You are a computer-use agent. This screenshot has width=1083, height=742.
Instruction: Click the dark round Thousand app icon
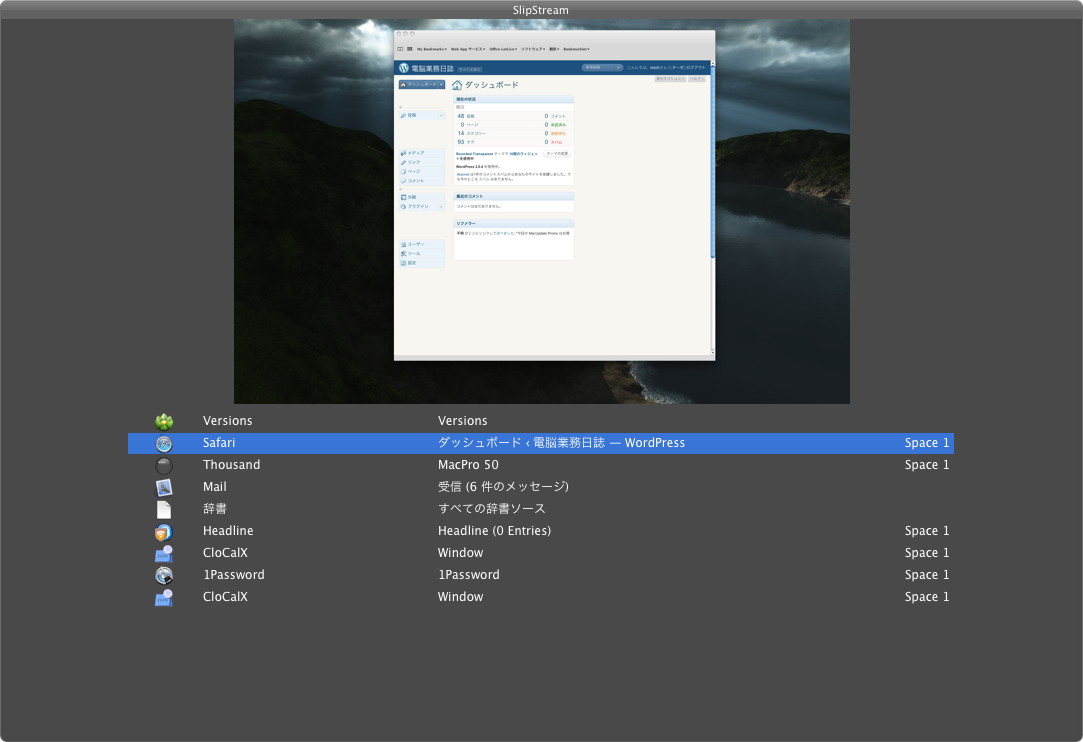pyautogui.click(x=164, y=466)
